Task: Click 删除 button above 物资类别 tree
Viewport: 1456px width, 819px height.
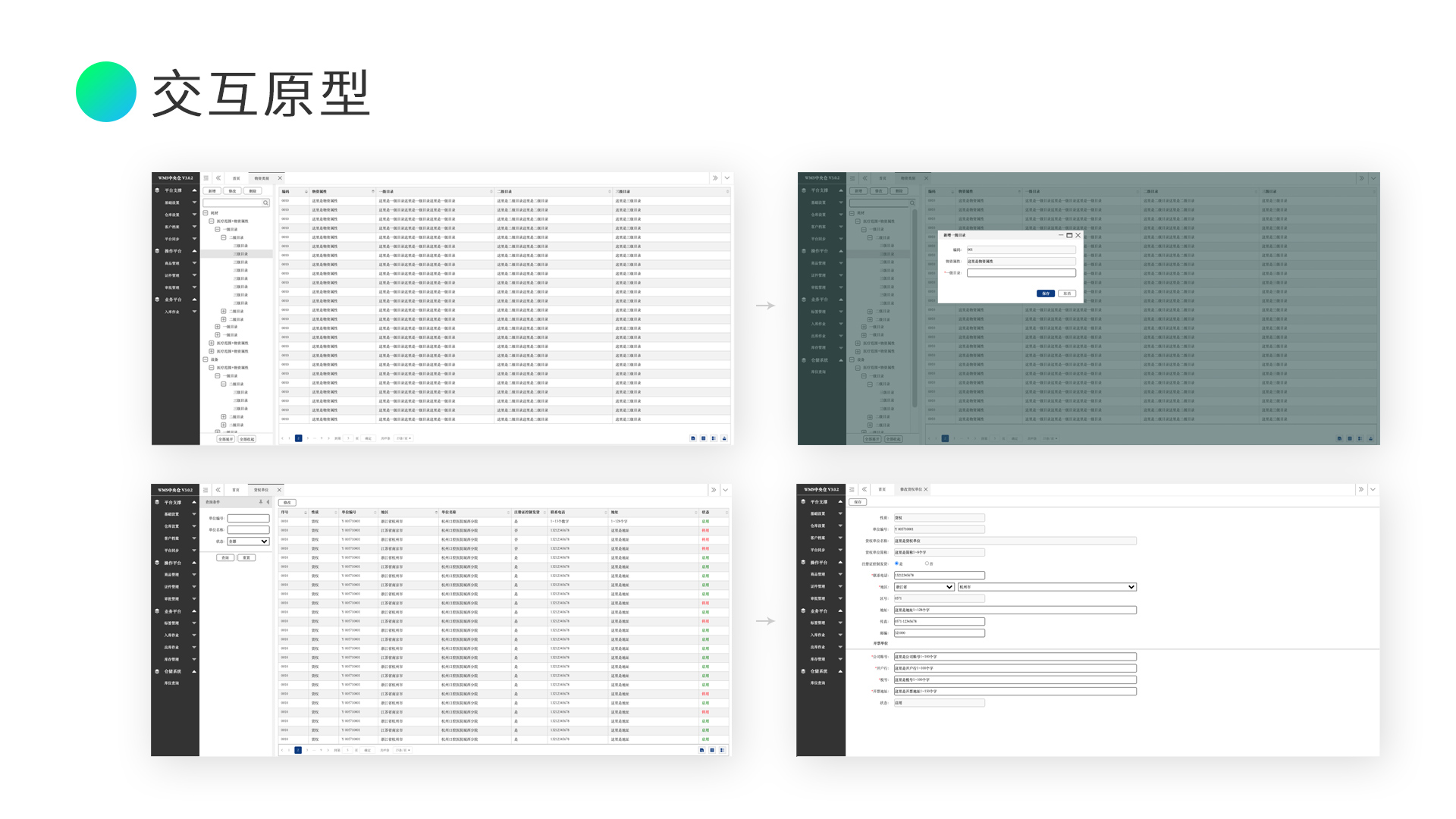Action: click(253, 191)
